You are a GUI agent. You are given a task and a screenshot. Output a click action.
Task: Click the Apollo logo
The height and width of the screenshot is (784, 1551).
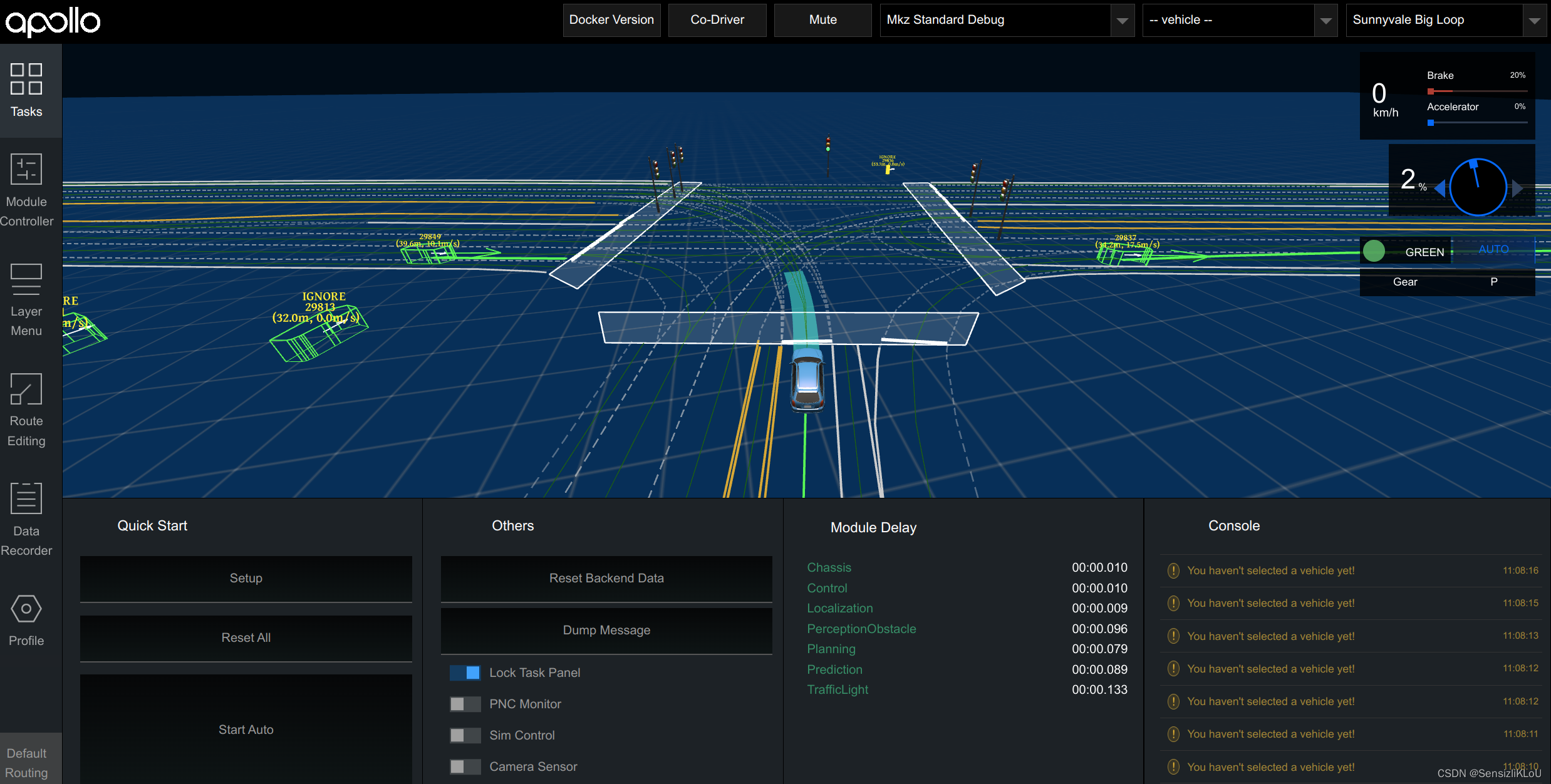tap(53, 21)
